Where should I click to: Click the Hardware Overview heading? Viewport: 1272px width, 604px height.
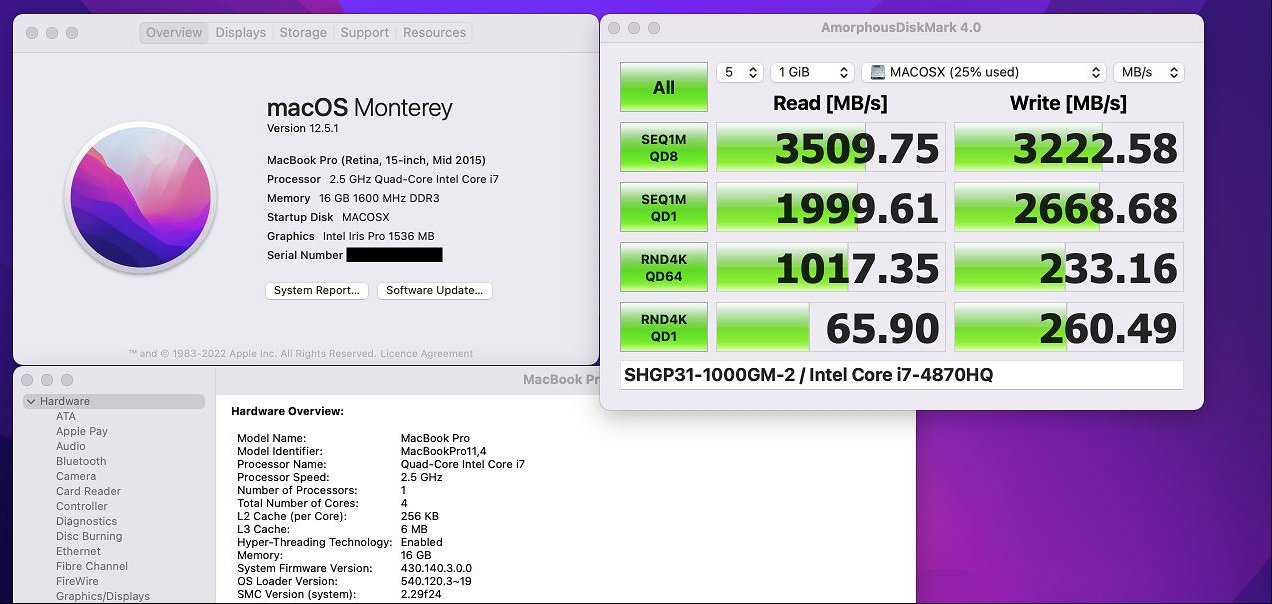(x=287, y=411)
